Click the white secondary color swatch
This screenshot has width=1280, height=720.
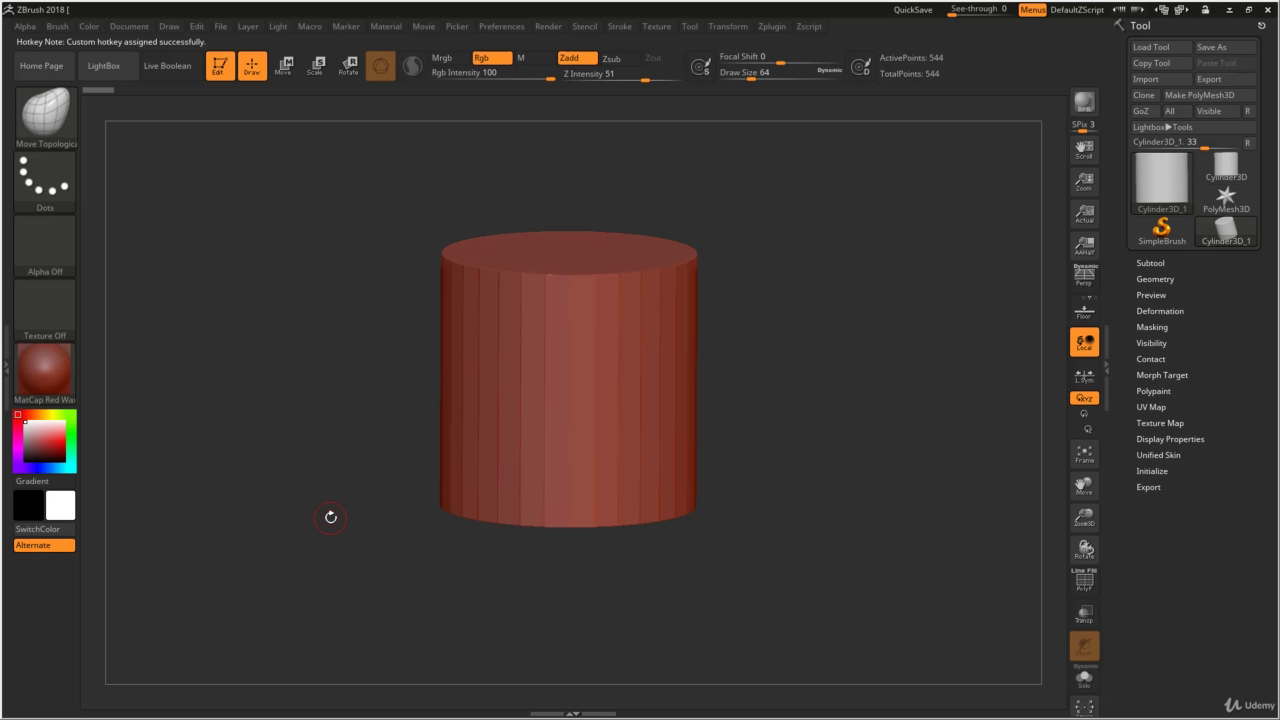pyautogui.click(x=60, y=505)
